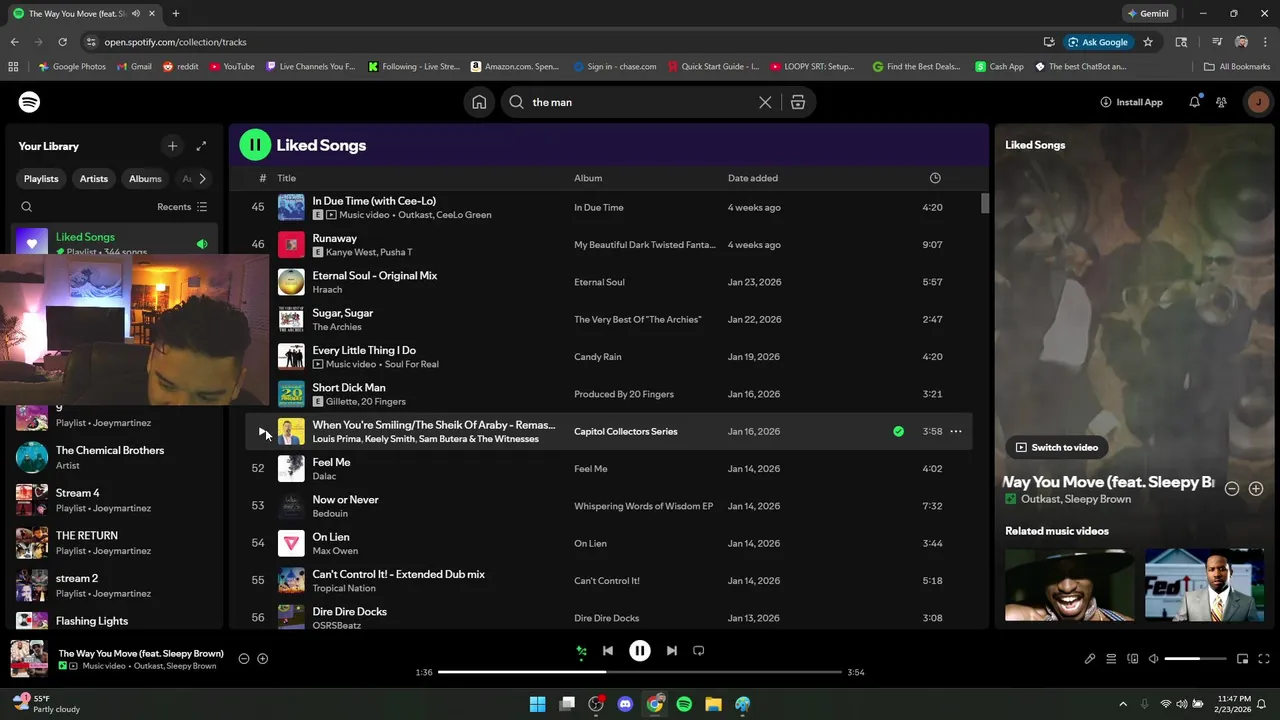Image resolution: width=1280 pixels, height=720 pixels.
Task: Adjust the volume slider
Action: tap(1195, 659)
